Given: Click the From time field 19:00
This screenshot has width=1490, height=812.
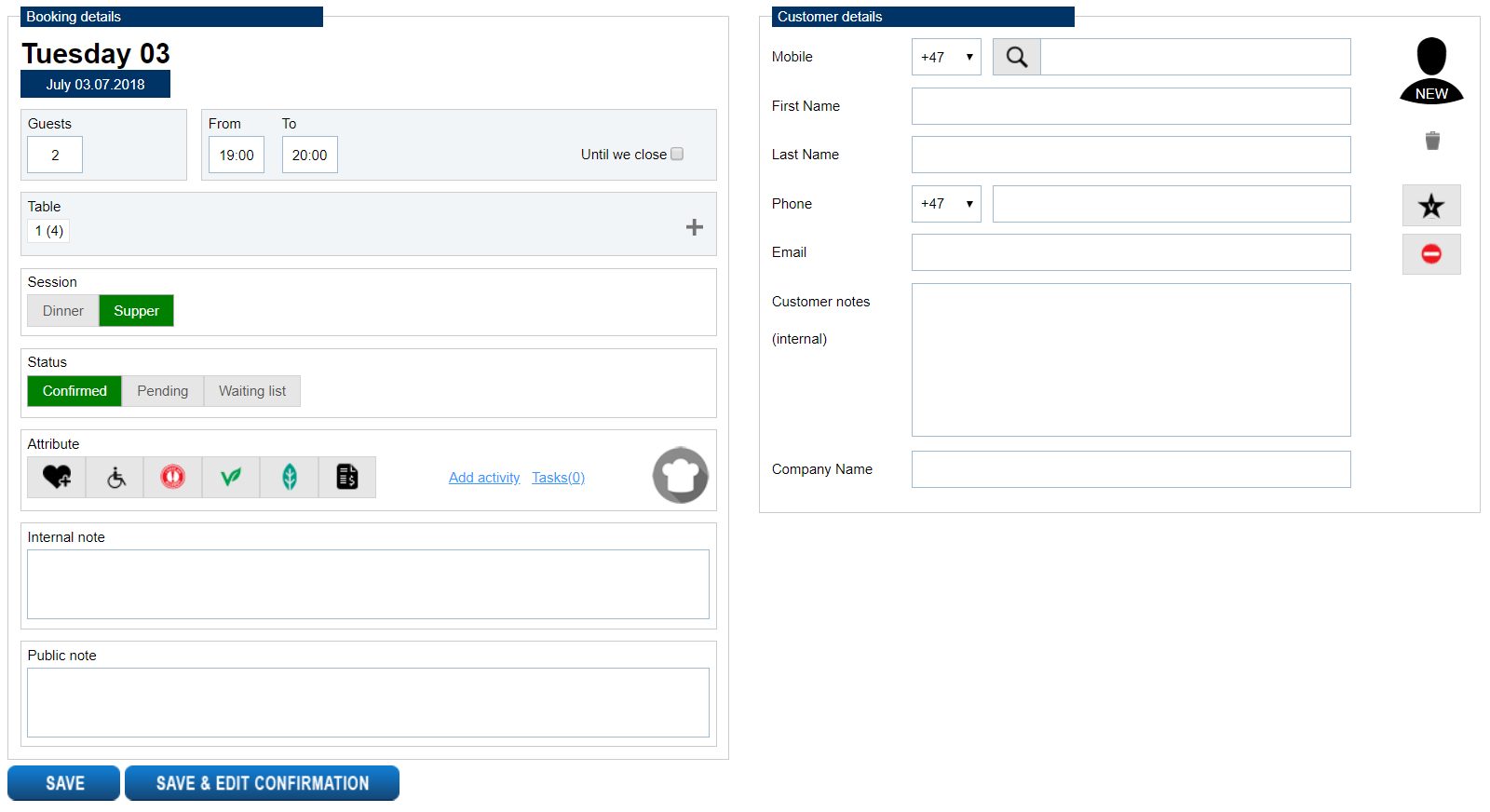Looking at the screenshot, I should pos(237,155).
